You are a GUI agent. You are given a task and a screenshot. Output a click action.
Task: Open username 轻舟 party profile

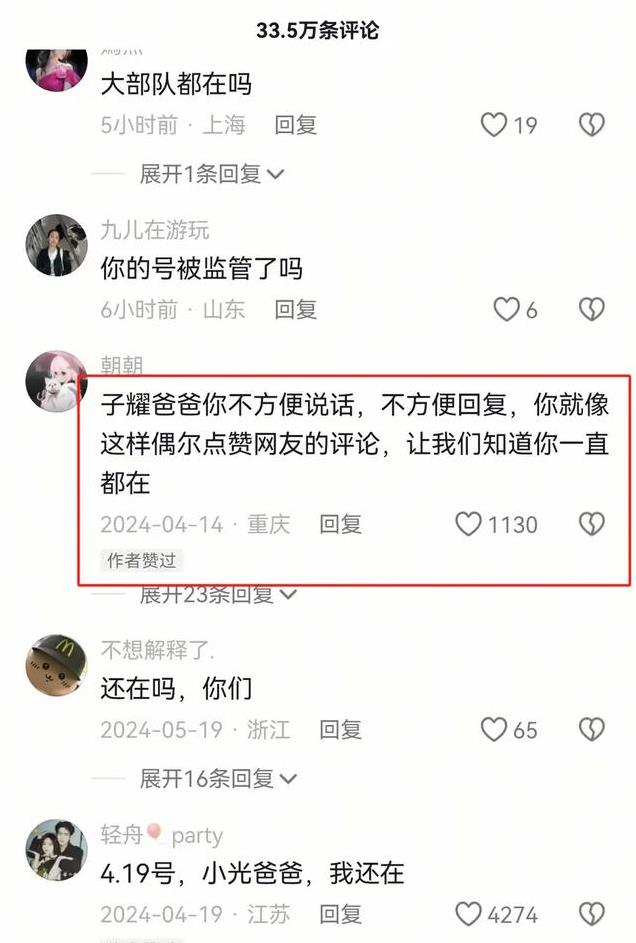162,835
